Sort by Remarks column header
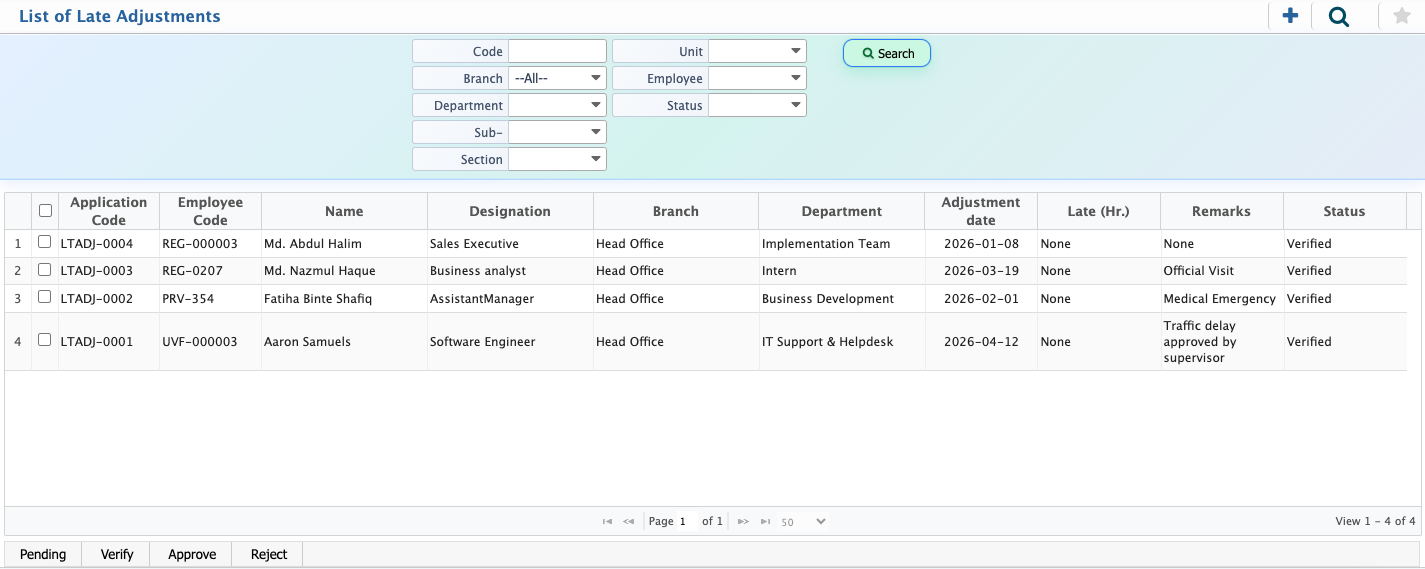The height and width of the screenshot is (569, 1425). 1221,211
